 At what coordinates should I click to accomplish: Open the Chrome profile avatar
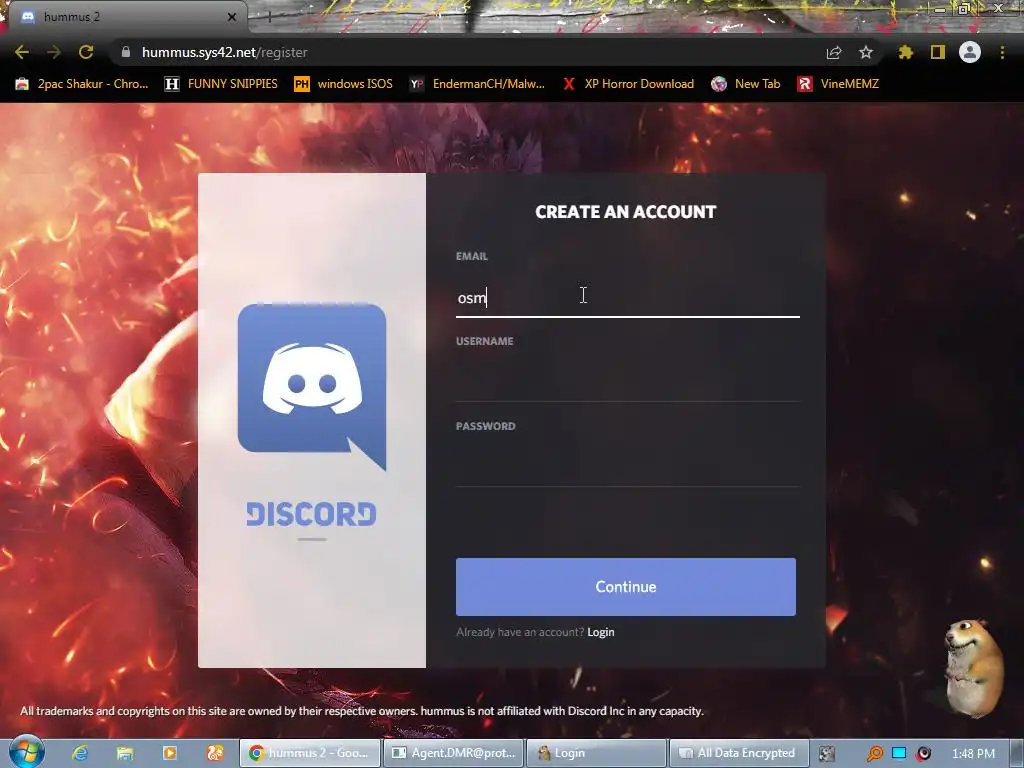coord(970,52)
